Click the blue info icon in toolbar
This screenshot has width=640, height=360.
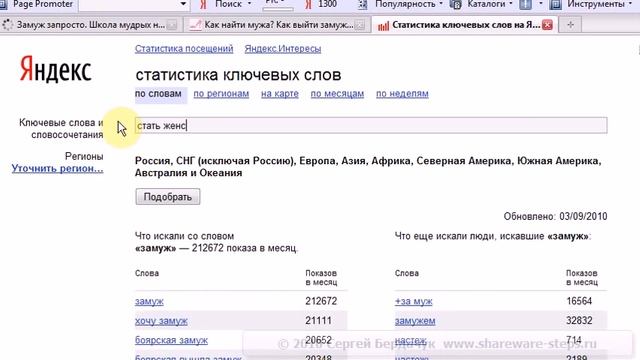525,4
